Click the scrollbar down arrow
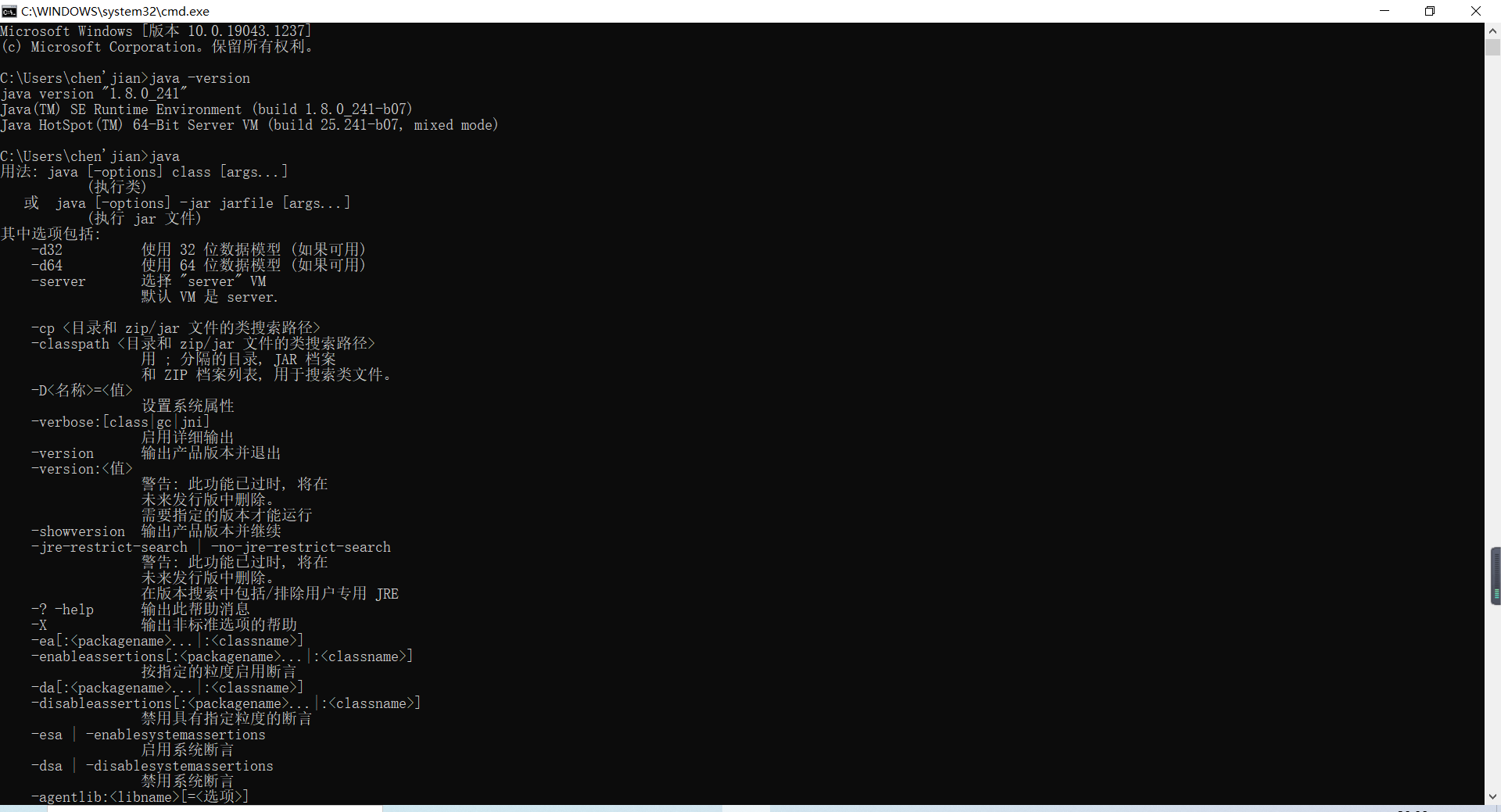The height and width of the screenshot is (812, 1501). [1492, 796]
